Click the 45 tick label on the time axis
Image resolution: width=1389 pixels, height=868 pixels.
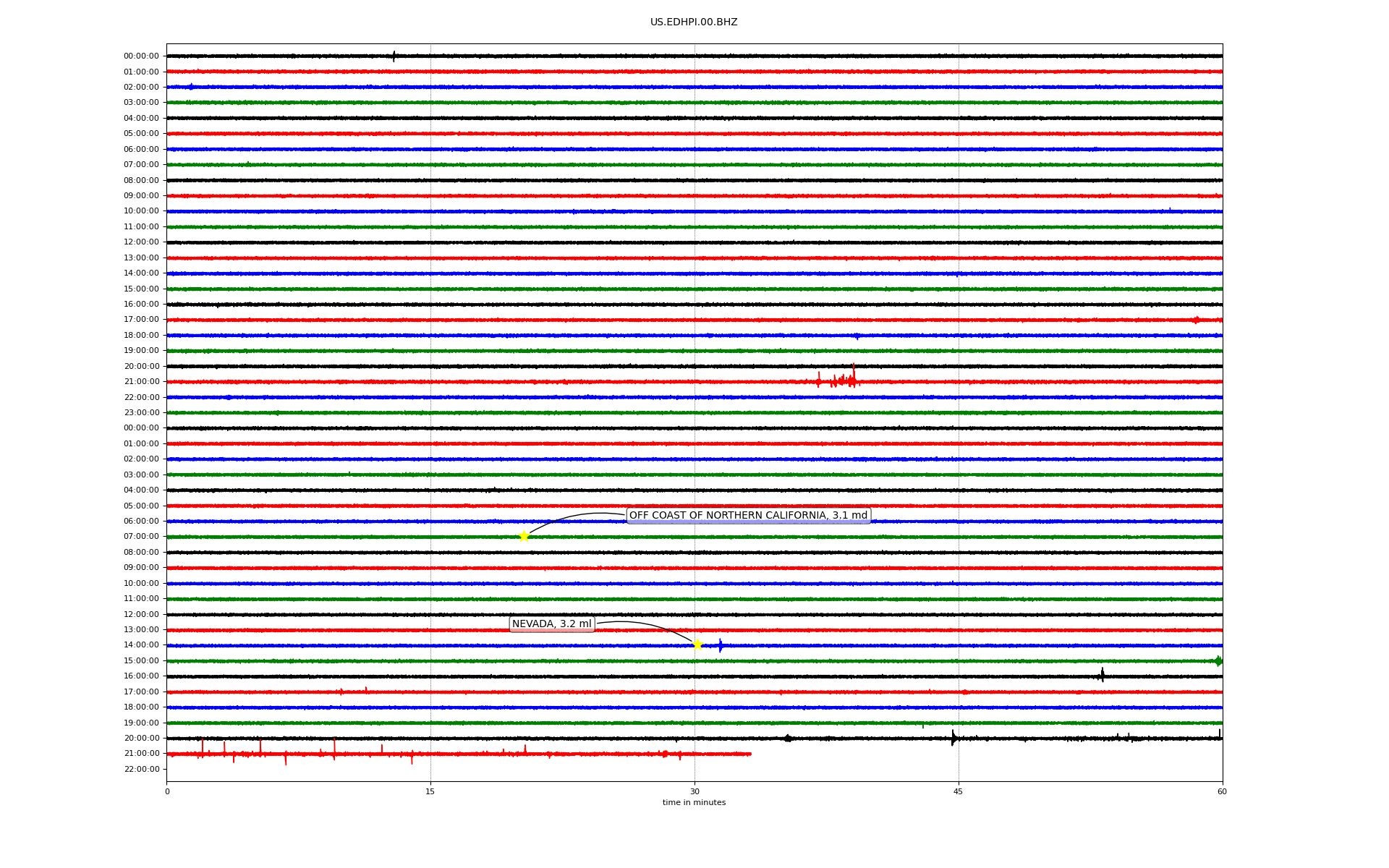pos(959,791)
